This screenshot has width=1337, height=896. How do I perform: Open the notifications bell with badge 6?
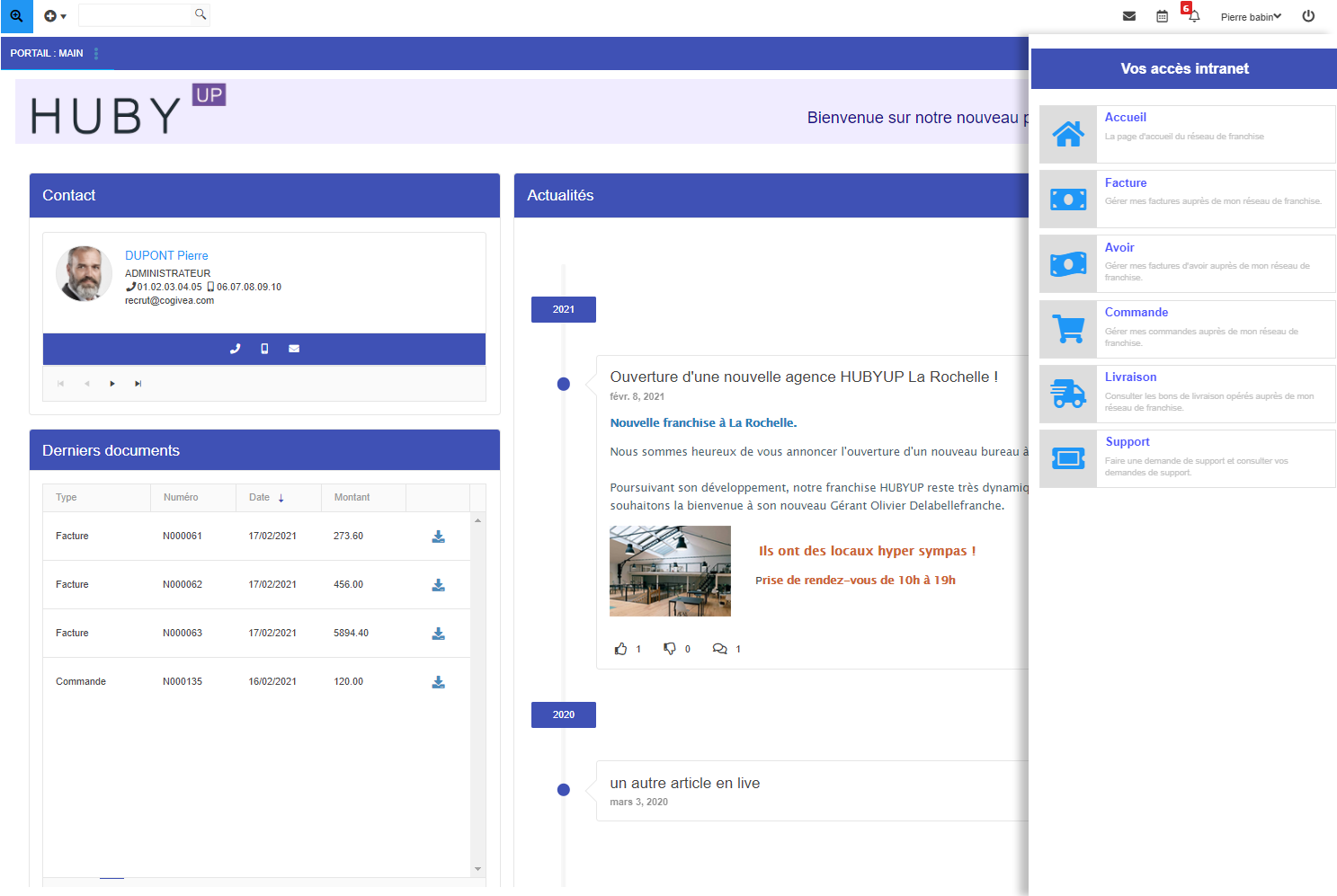(1192, 13)
